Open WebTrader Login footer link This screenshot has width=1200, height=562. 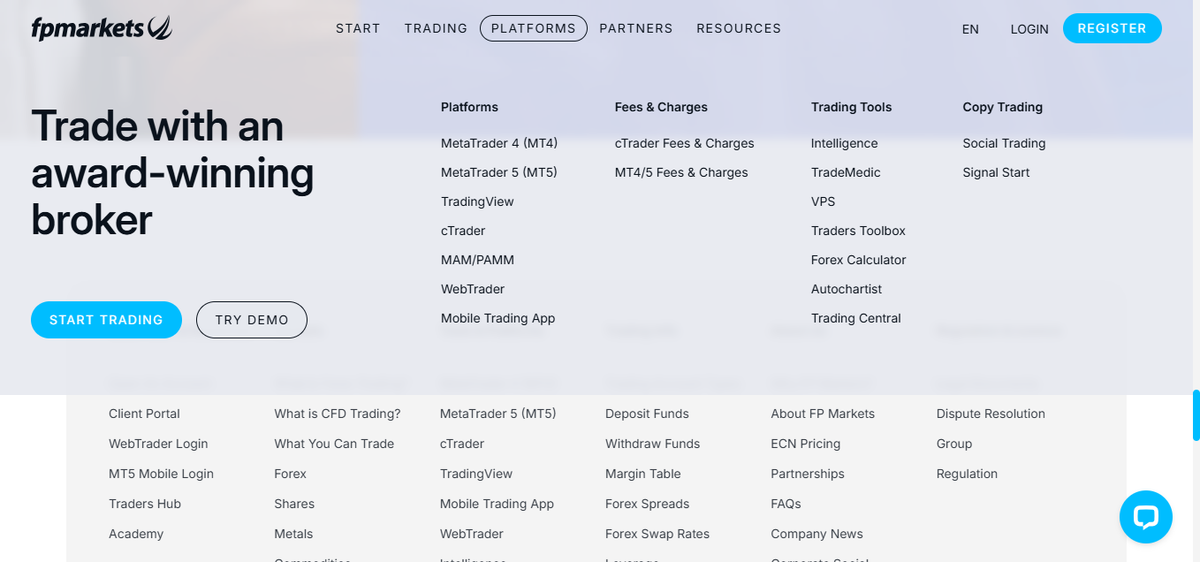tap(158, 443)
